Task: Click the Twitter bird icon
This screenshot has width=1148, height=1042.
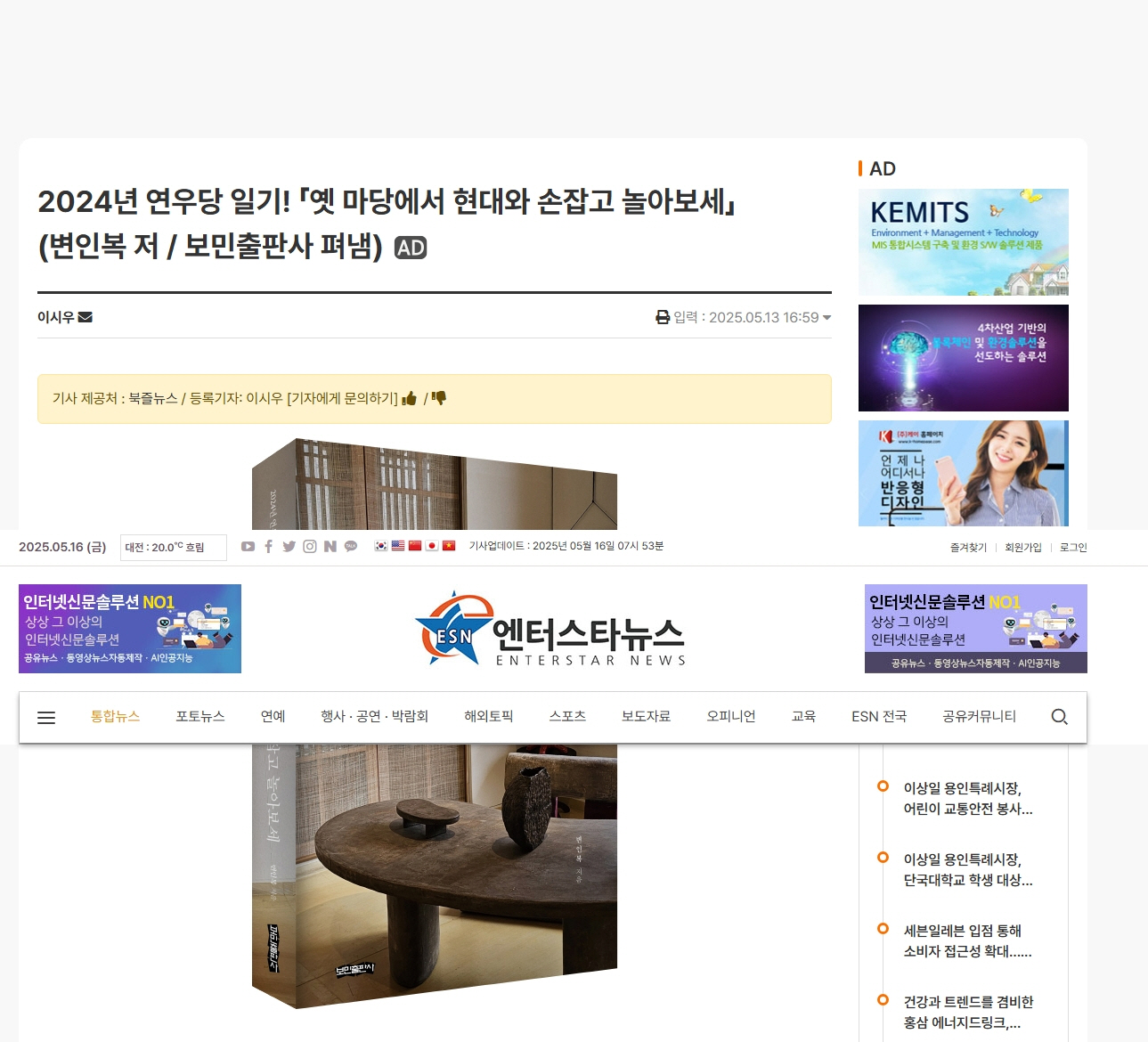Action: [289, 547]
